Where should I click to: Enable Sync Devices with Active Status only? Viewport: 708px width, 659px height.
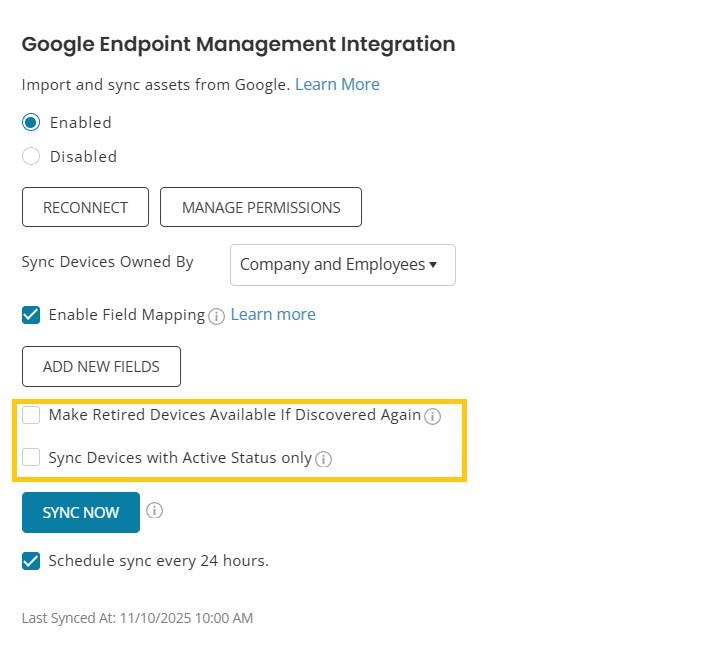(x=31, y=458)
